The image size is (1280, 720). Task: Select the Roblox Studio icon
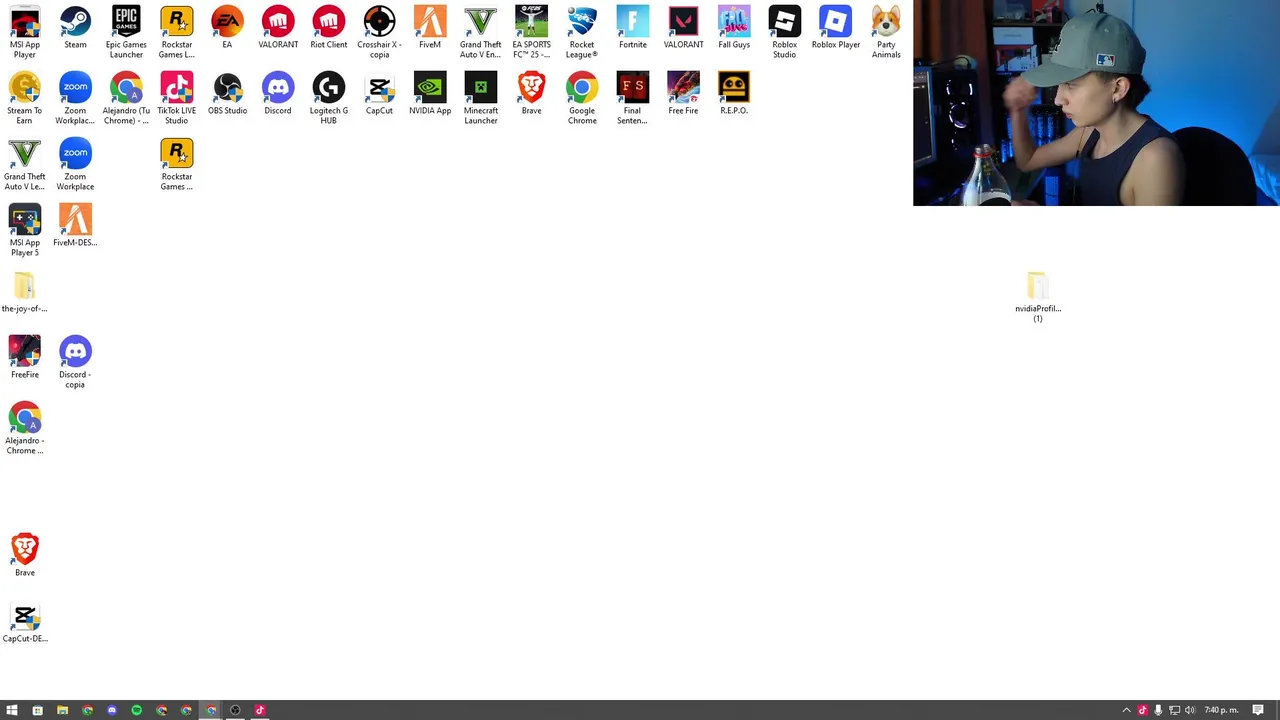[785, 32]
